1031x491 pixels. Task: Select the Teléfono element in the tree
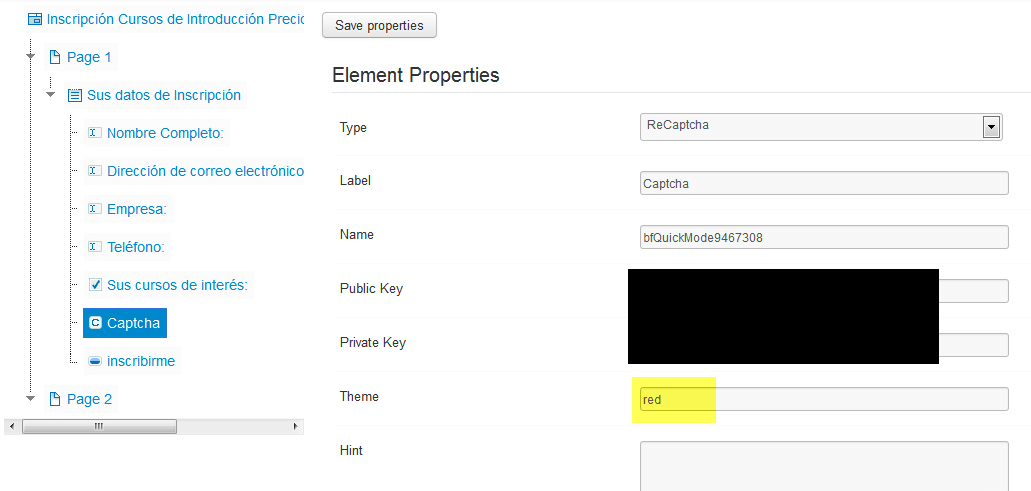pos(135,247)
